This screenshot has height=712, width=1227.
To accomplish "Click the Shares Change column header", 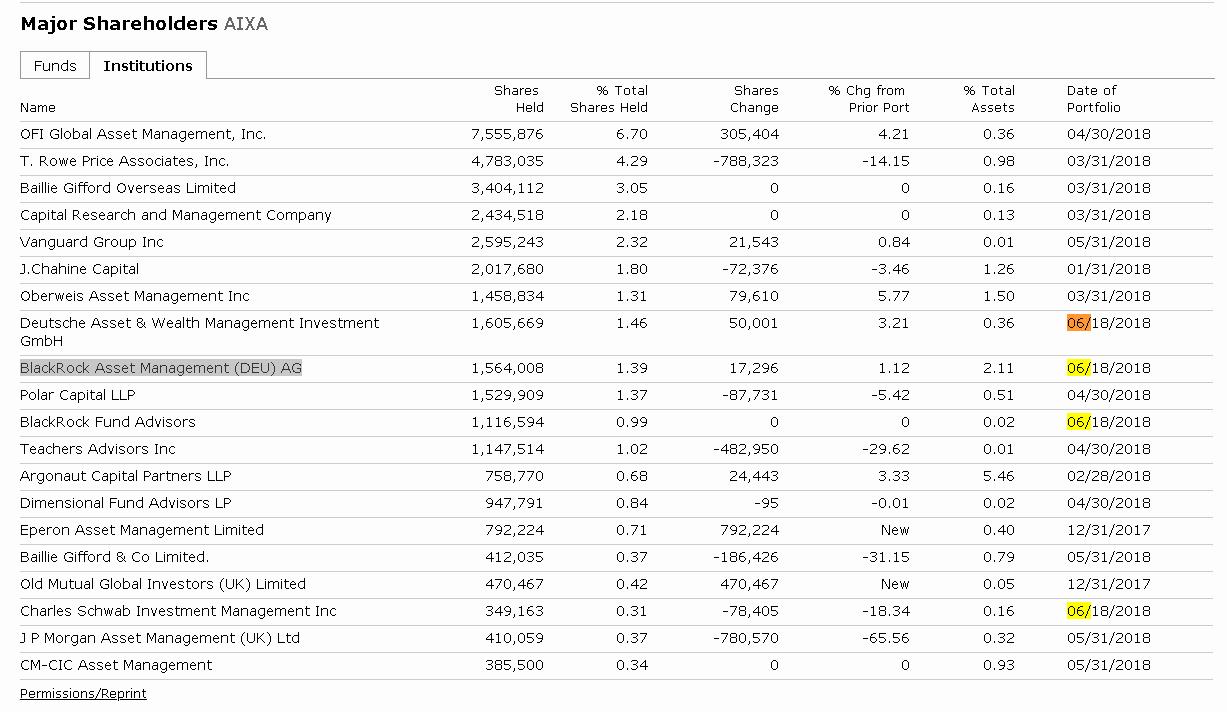I will (754, 99).
